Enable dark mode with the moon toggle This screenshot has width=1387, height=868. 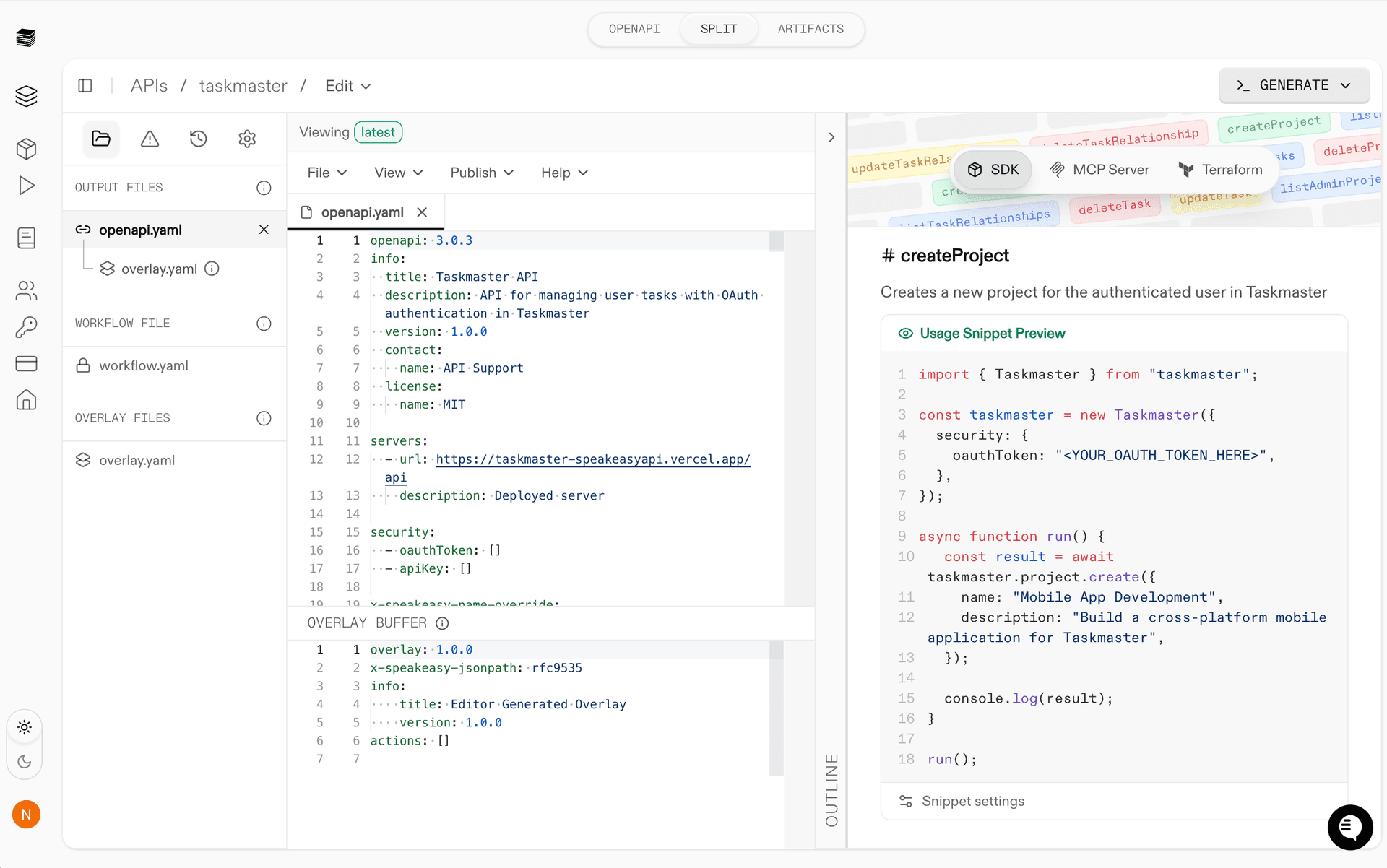(x=25, y=761)
